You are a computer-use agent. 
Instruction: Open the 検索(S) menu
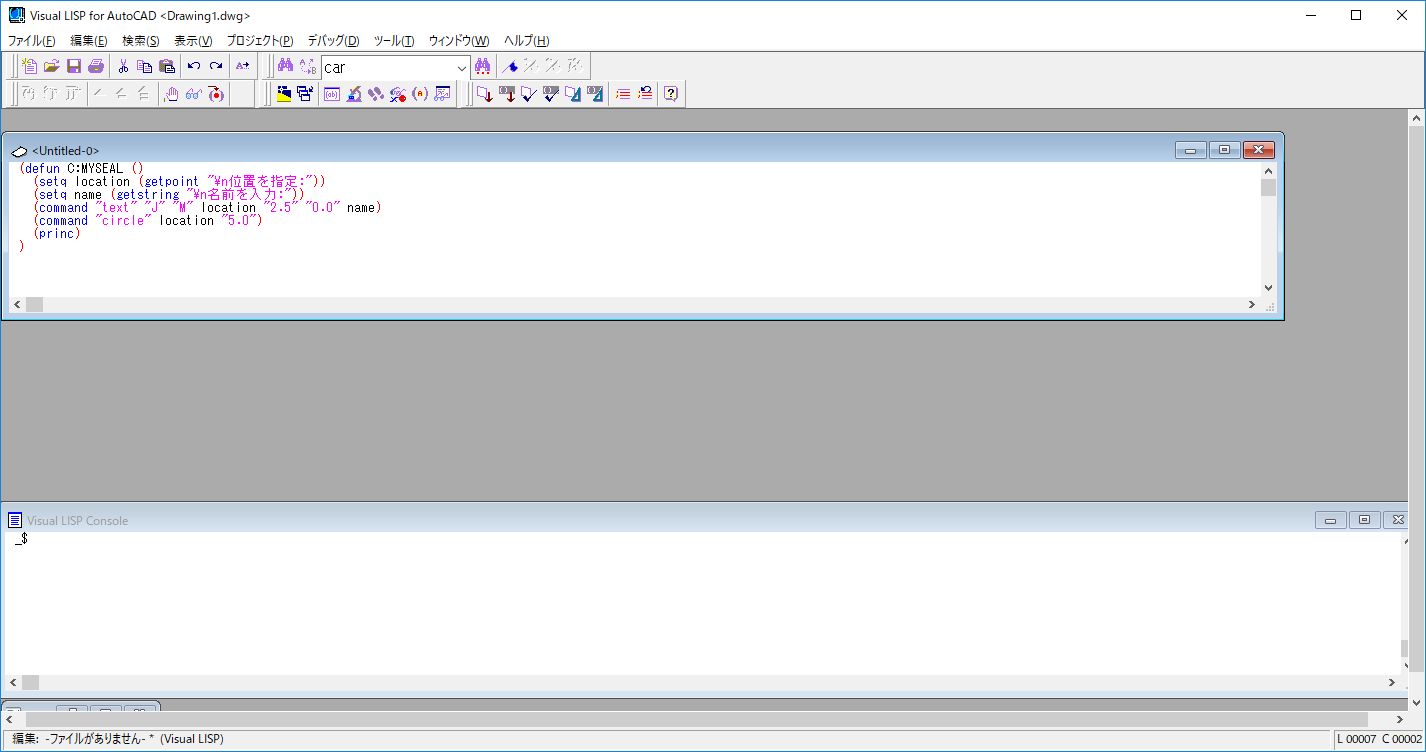141,41
